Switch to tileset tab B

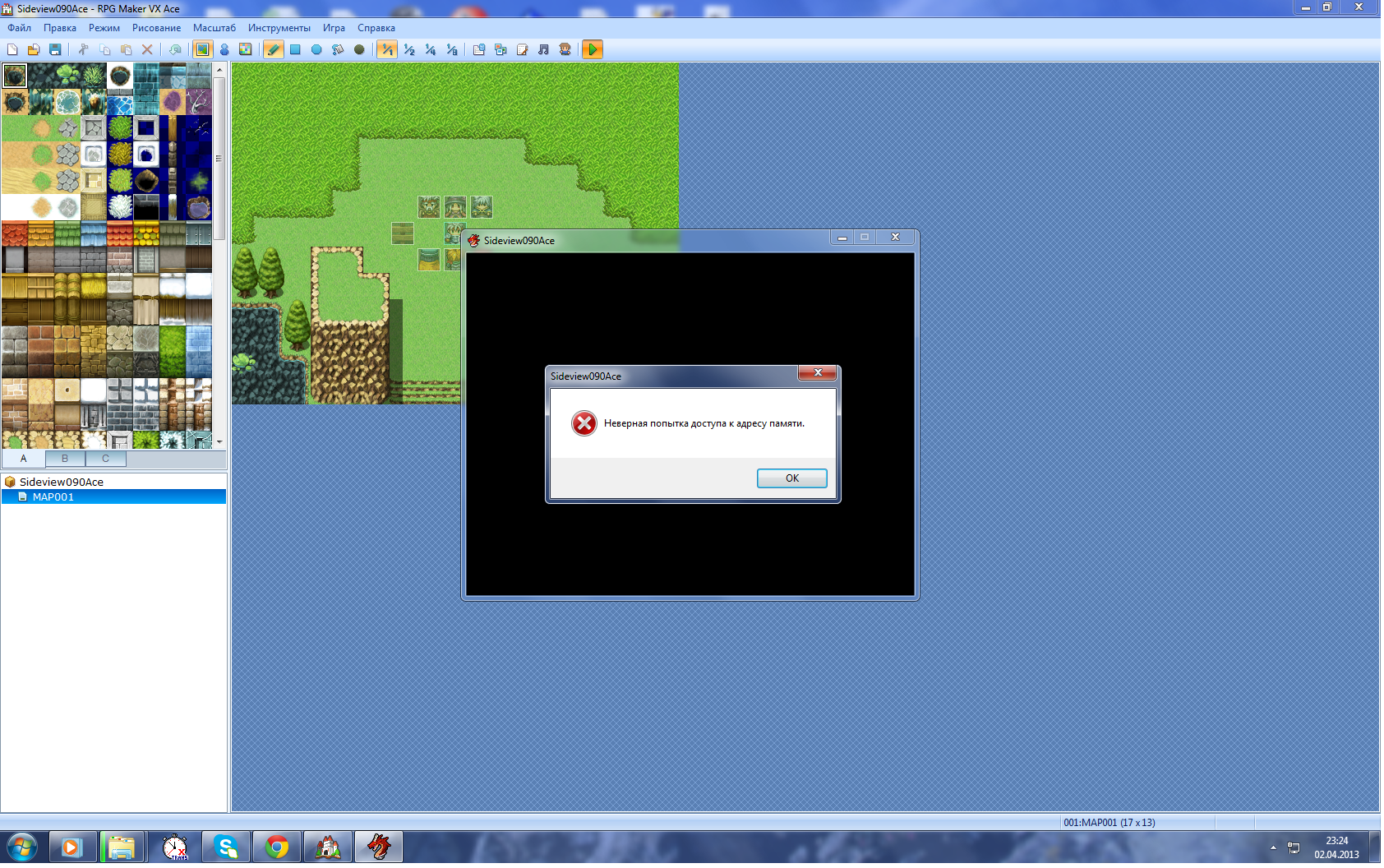(65, 459)
